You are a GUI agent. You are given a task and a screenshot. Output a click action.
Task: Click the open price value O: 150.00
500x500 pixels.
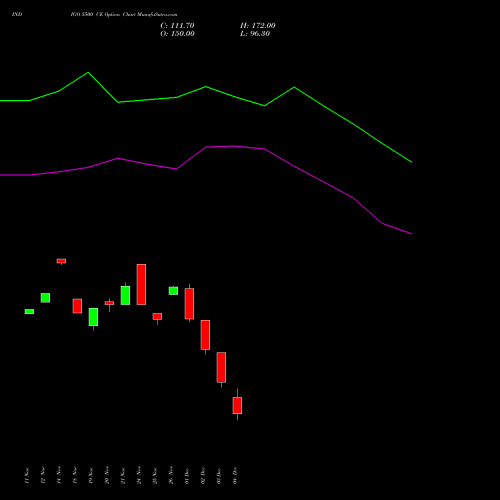177,34
